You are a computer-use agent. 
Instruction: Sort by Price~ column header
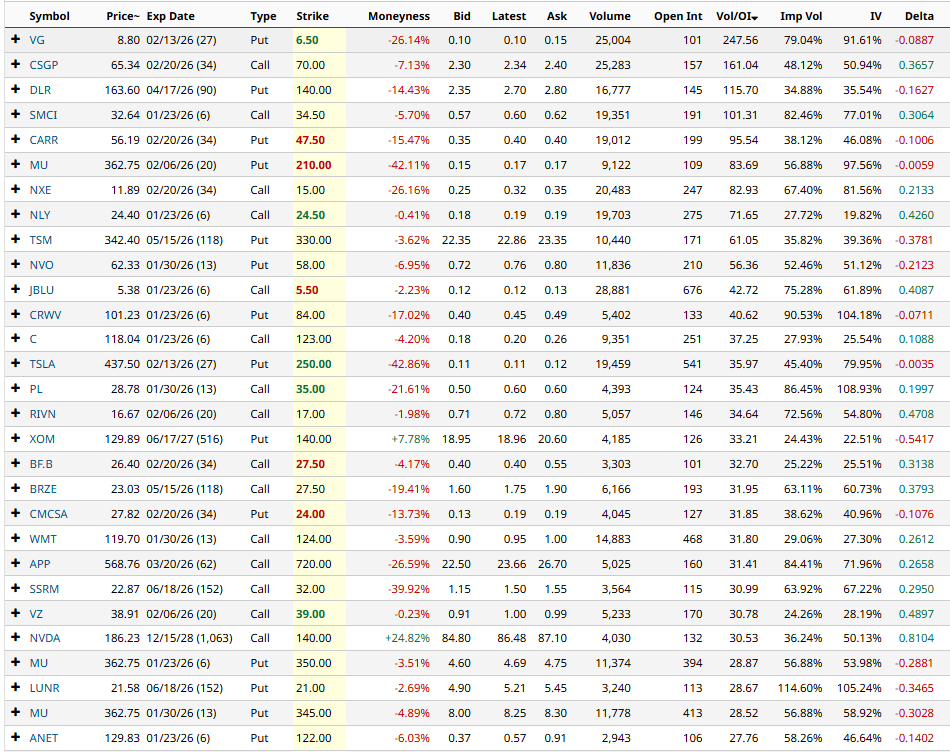point(123,16)
